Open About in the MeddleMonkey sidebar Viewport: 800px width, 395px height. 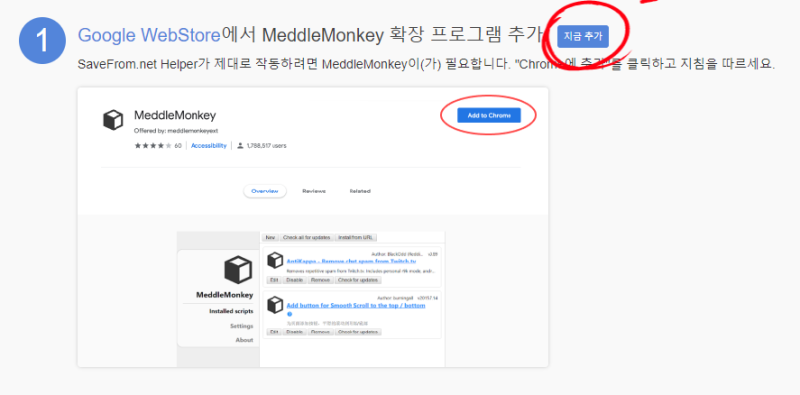(244, 340)
